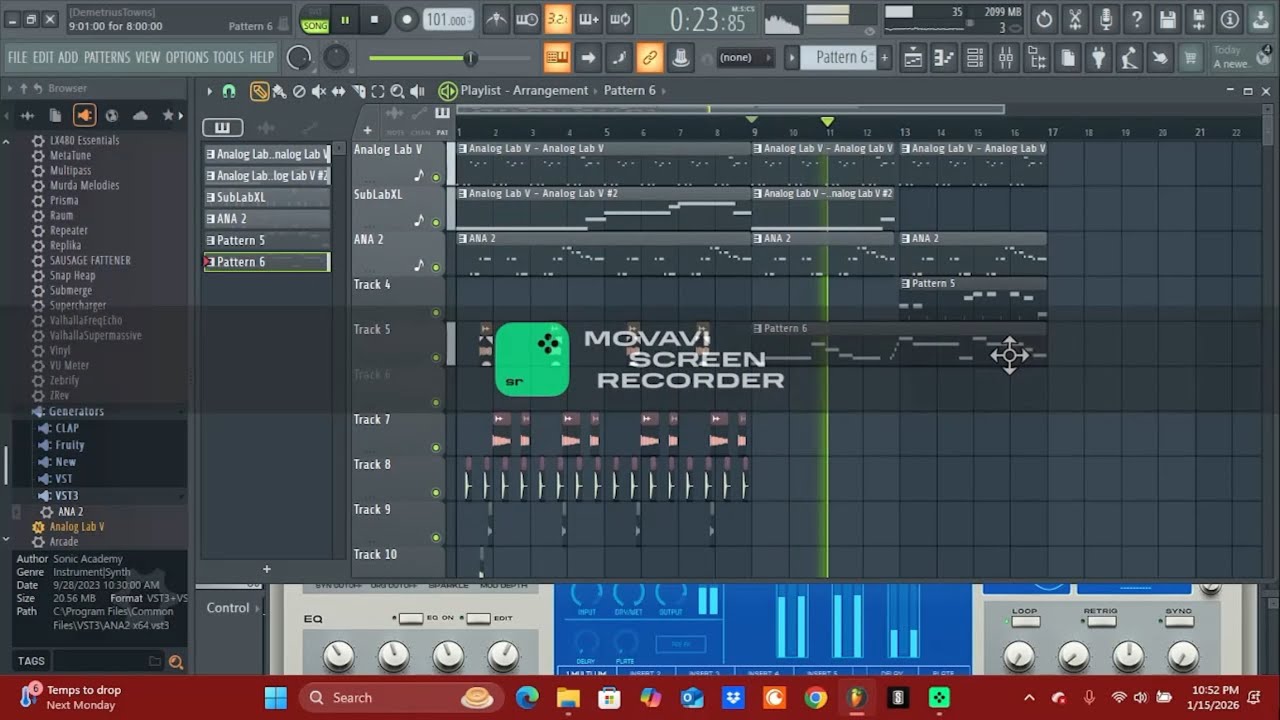The height and width of the screenshot is (720, 1280).
Task: Open the Pattern 6 selector dropdown
Action: [839, 57]
